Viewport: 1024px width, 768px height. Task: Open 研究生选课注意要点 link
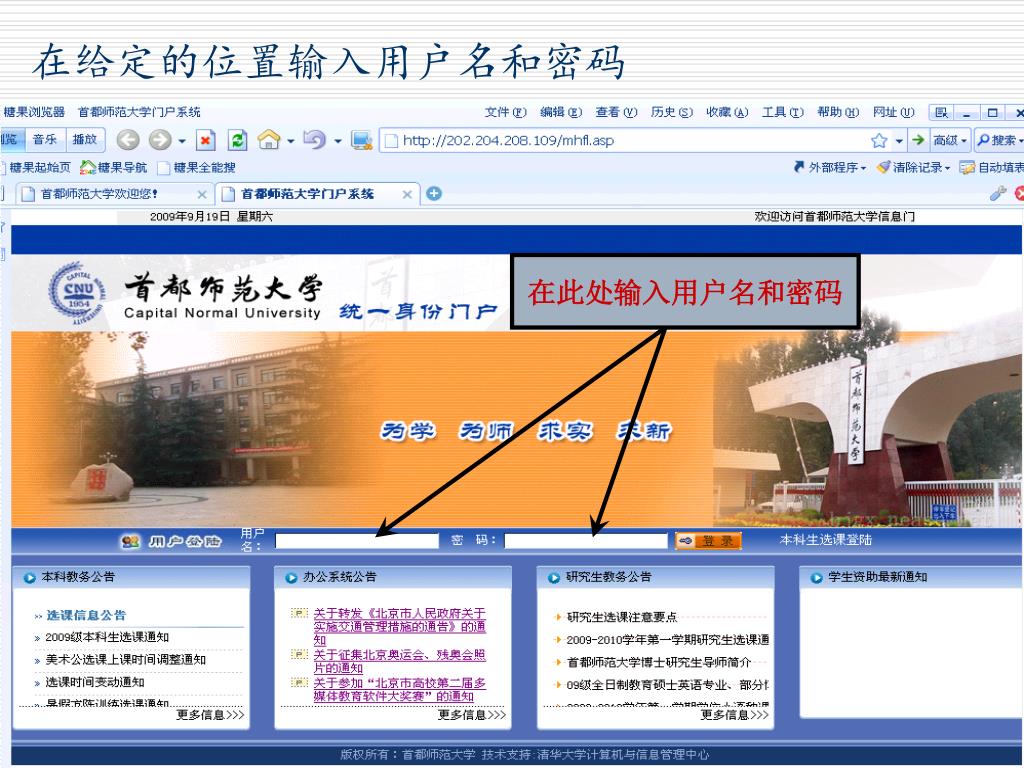click(x=622, y=617)
